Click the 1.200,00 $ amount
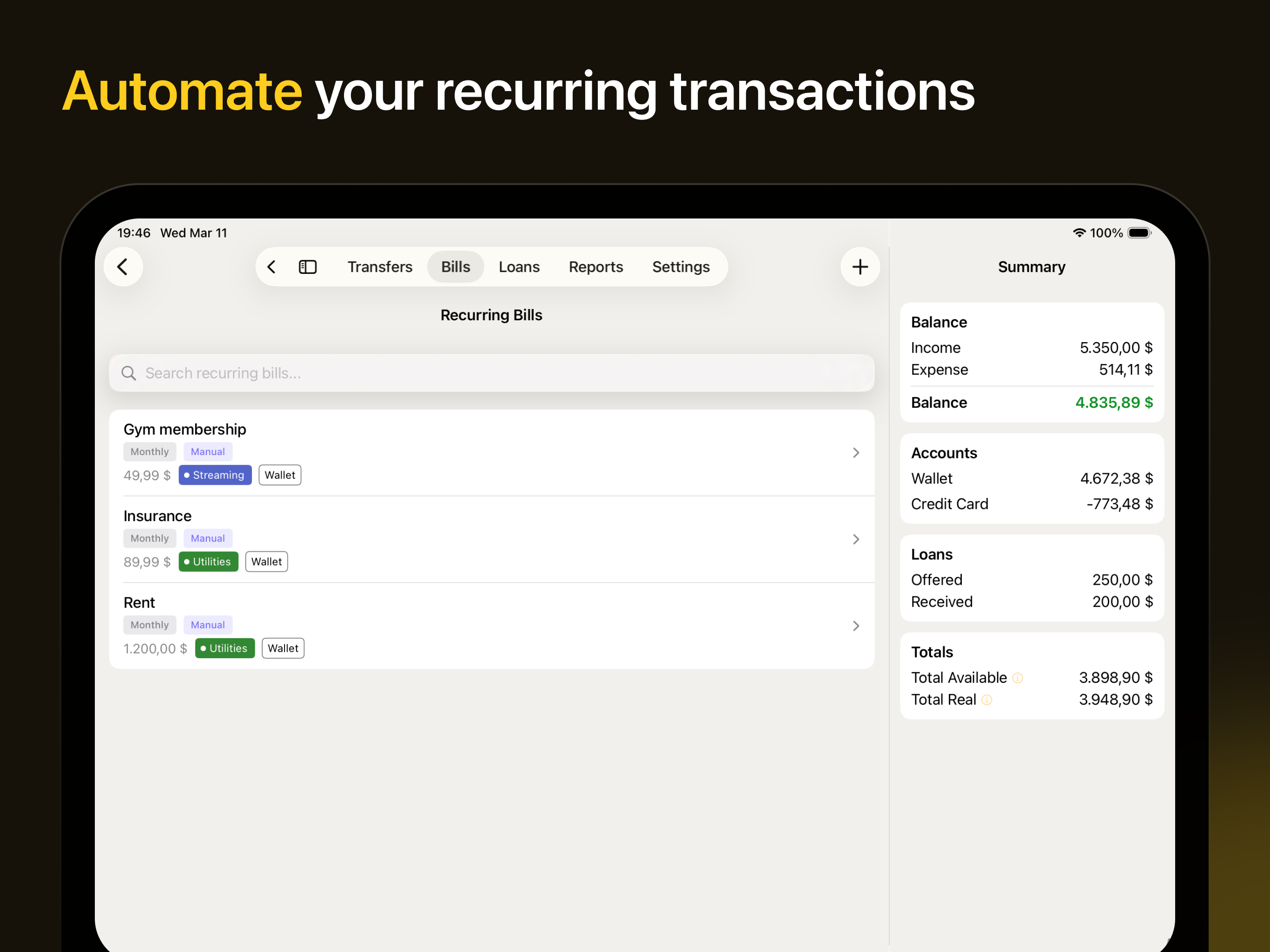 [x=155, y=649]
